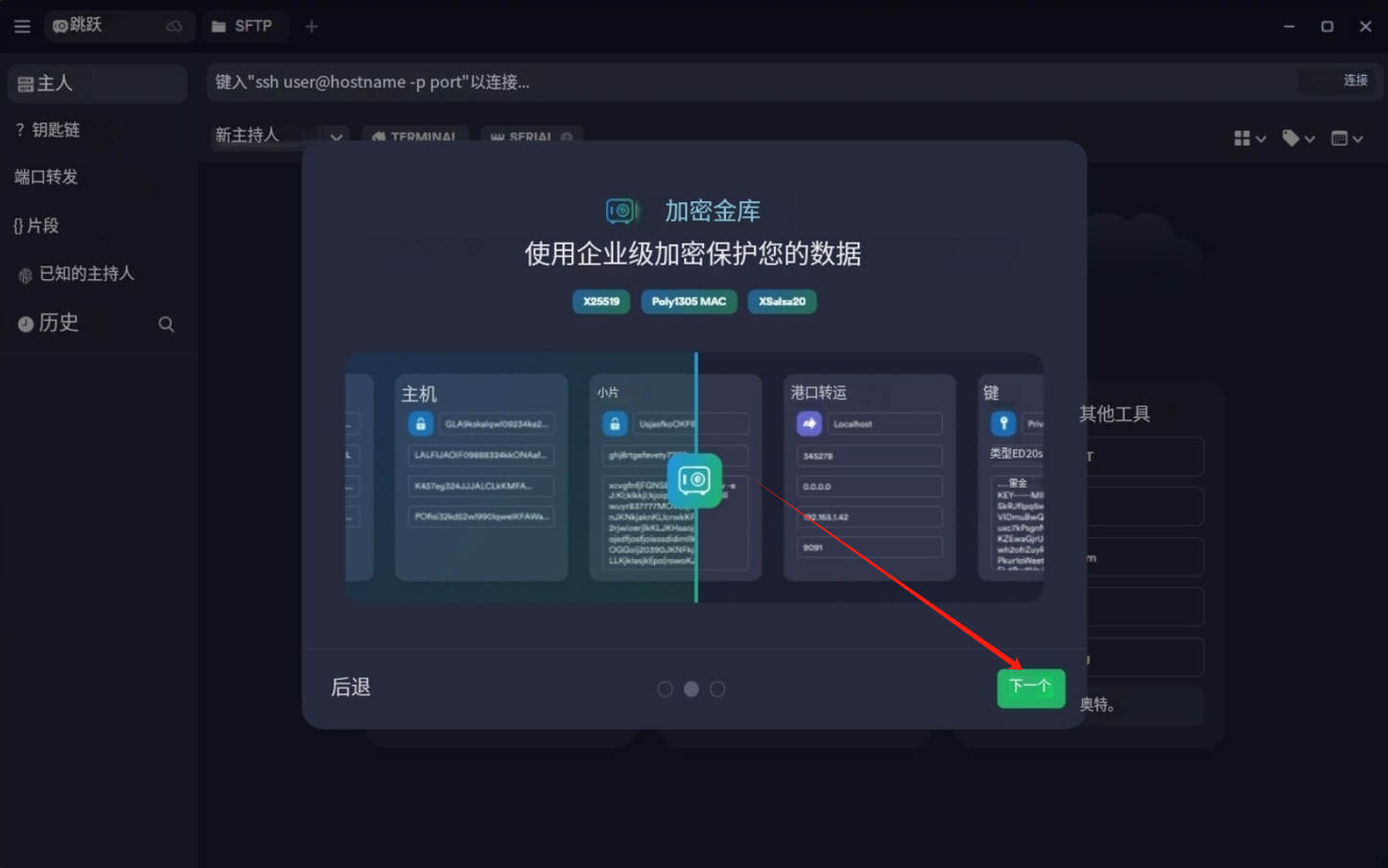Click the green 下一个 button
1388x868 pixels.
tap(1030, 688)
